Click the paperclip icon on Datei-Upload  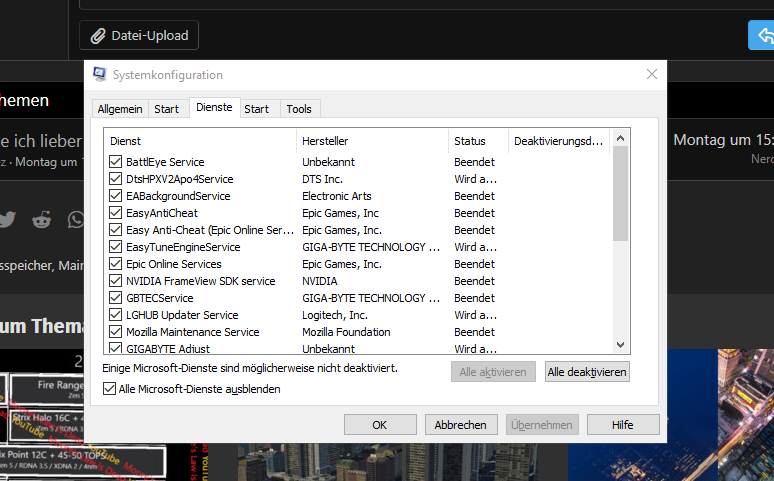point(98,36)
